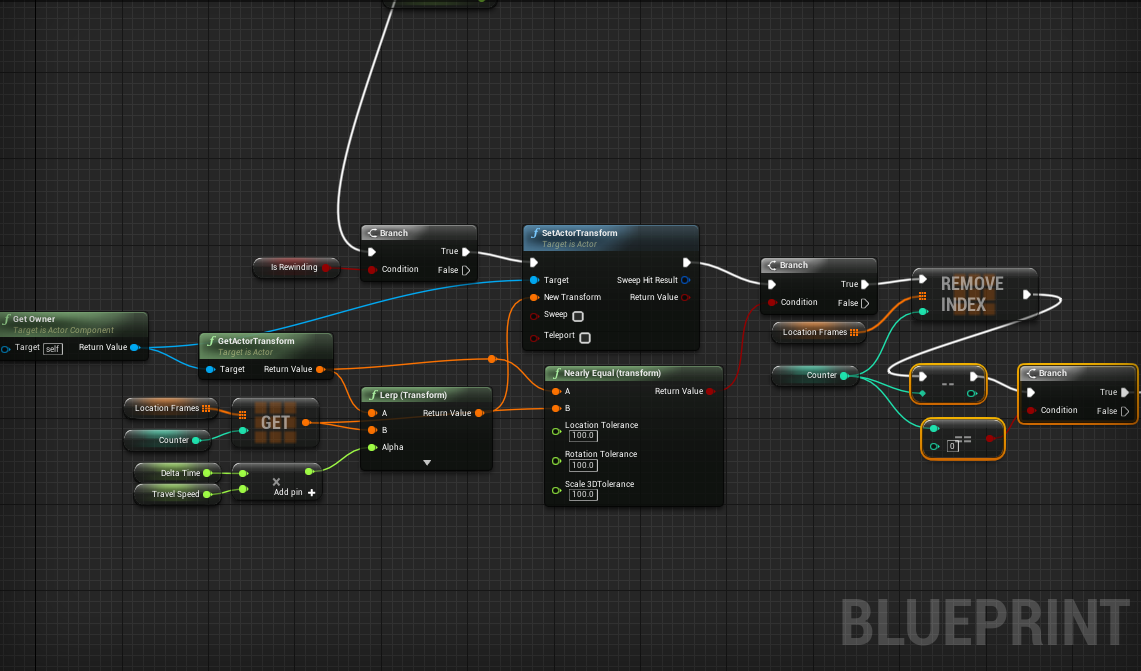Click the multiply node output pin
Viewport: 1141px width, 671px height.
309,472
